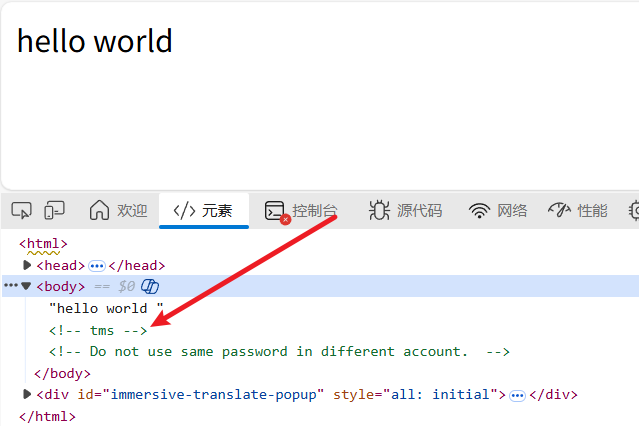Screen dimensions: 639x426
Task: Open the 欢迎 (Welcome) tab
Action: [x=118, y=210]
